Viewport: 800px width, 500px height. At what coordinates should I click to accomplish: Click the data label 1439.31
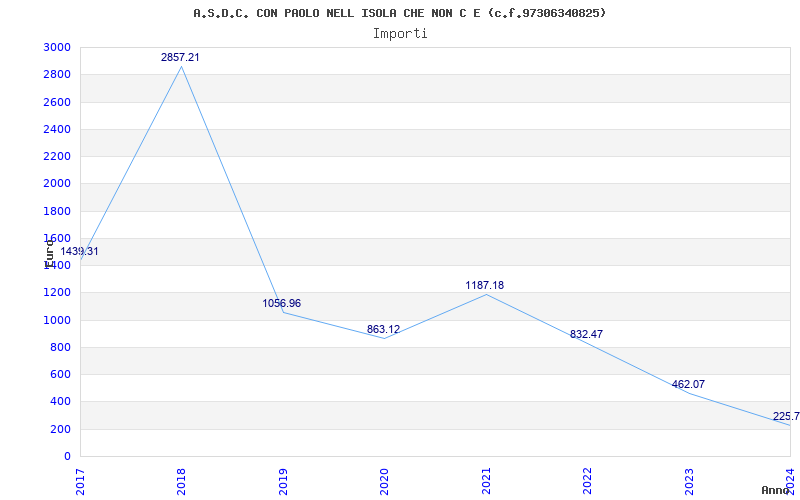tap(80, 252)
